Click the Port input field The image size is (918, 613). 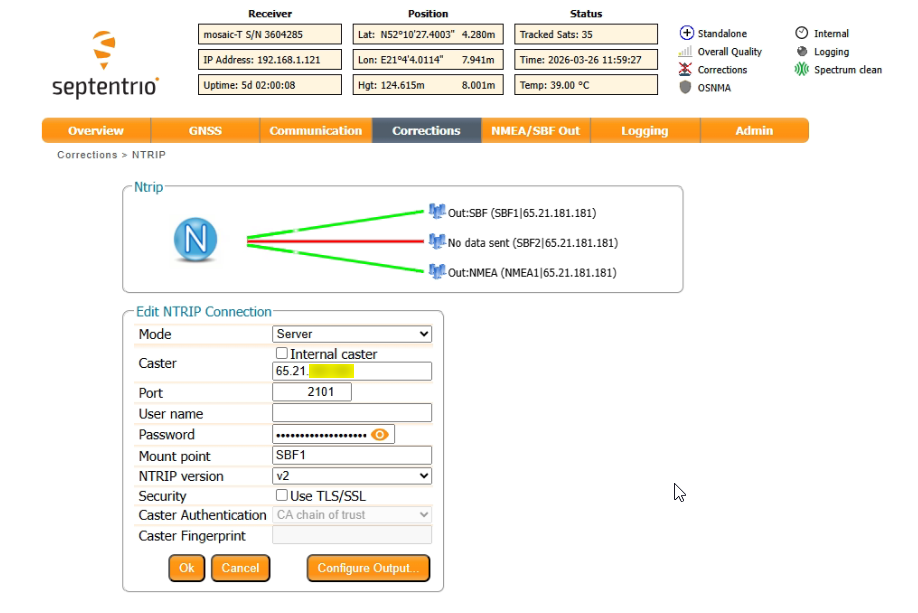click(312, 392)
